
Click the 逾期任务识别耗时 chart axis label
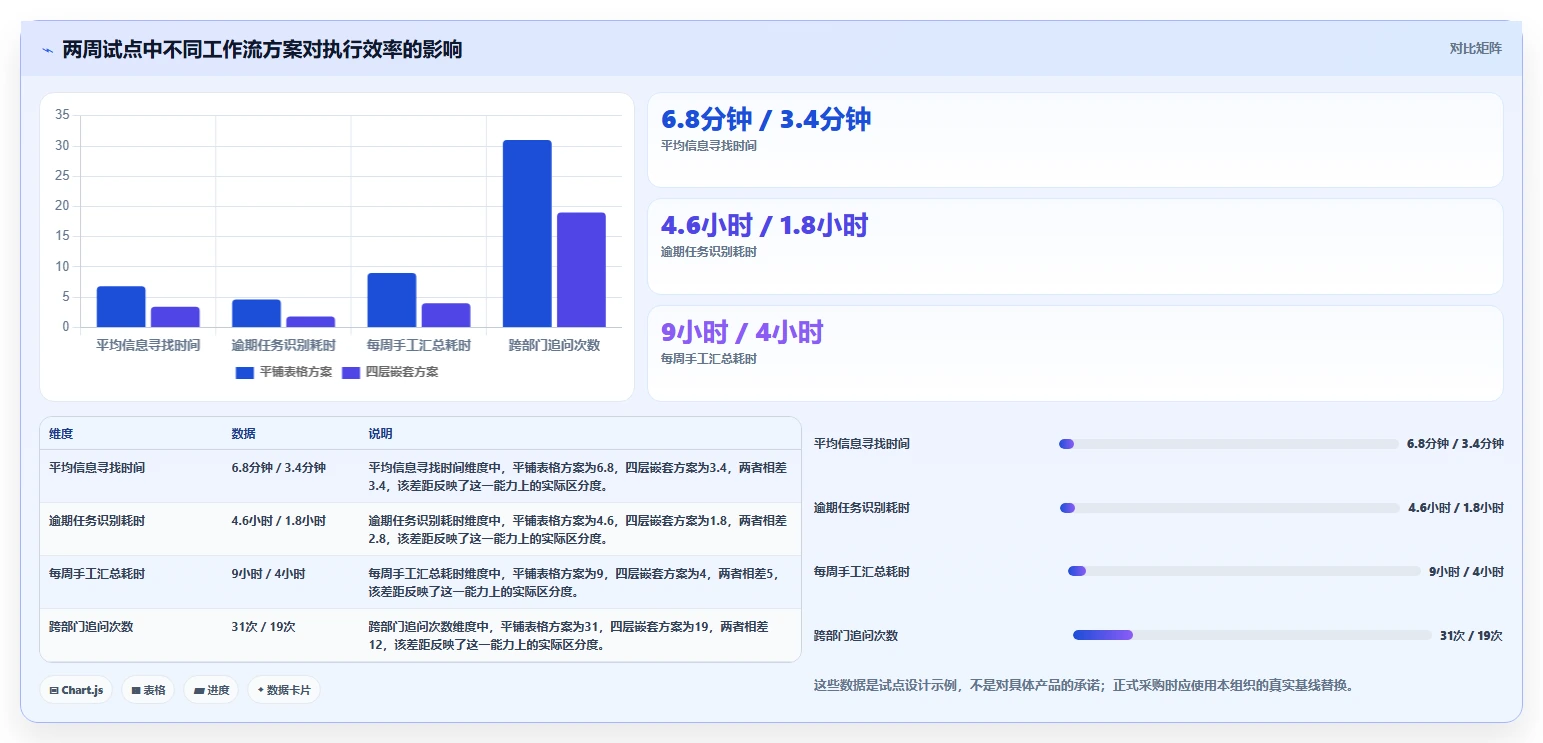click(283, 345)
